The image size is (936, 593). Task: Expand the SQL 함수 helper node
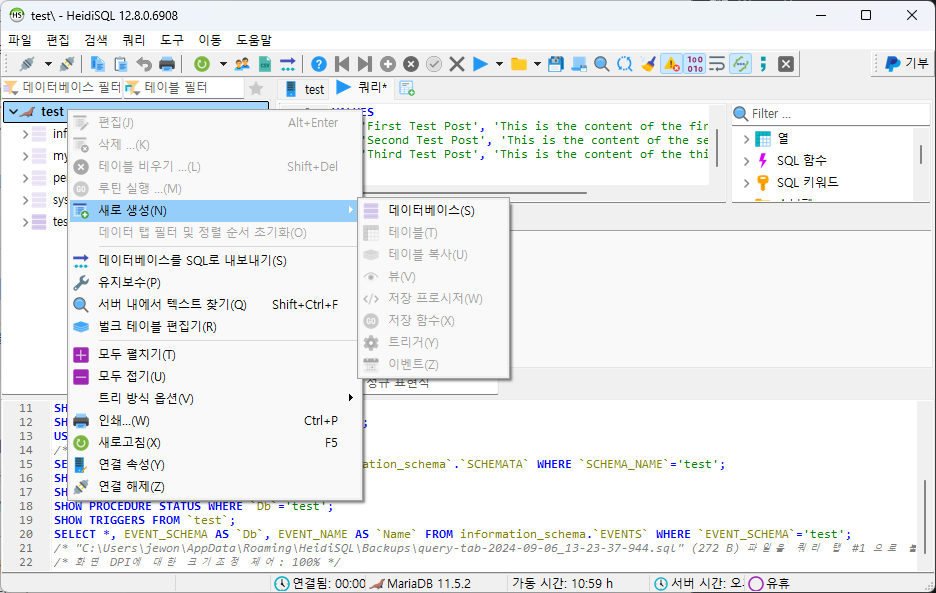[x=746, y=161]
